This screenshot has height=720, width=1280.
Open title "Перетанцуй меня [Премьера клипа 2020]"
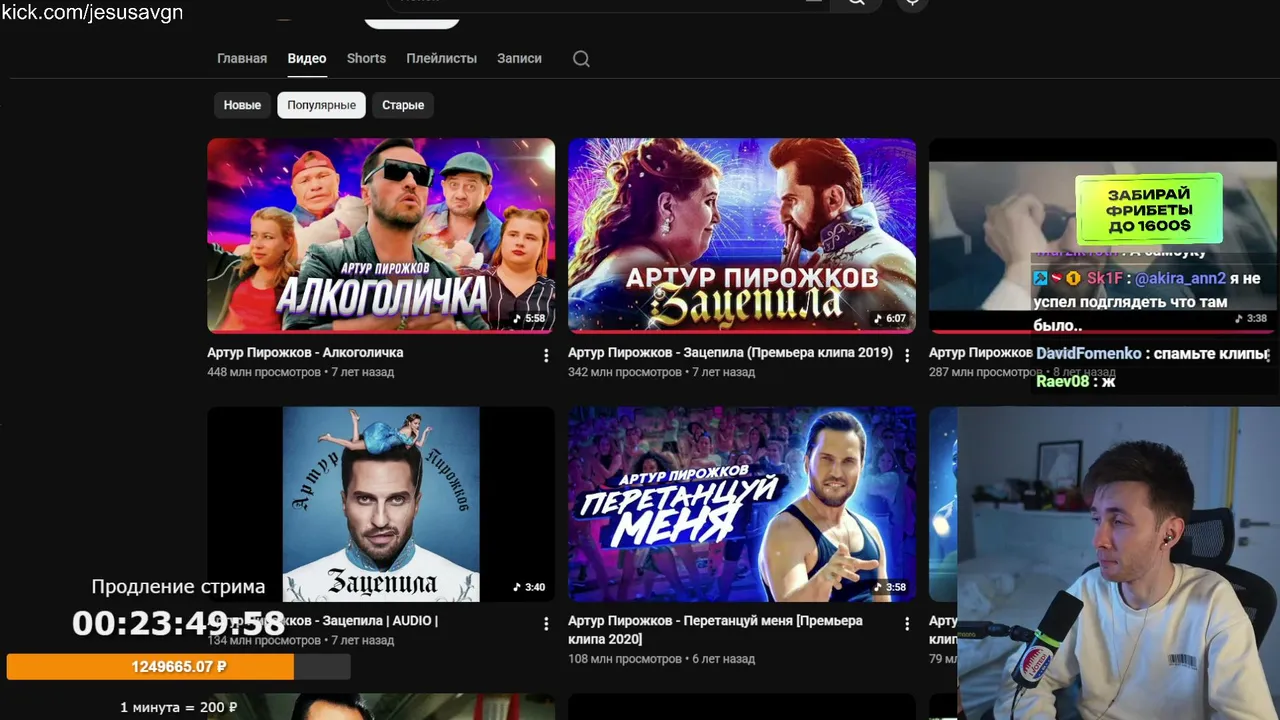point(715,630)
